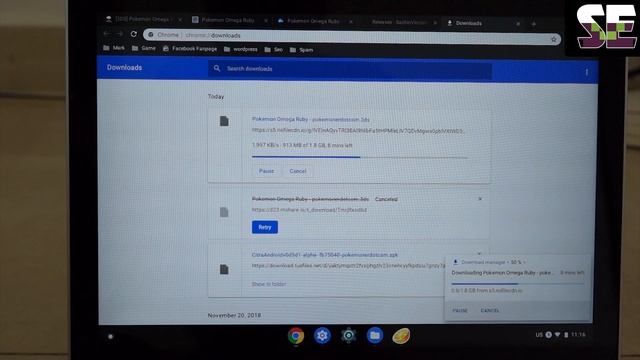Reload the page with the refresh icon
The width and height of the screenshot is (640, 360).
point(133,34)
